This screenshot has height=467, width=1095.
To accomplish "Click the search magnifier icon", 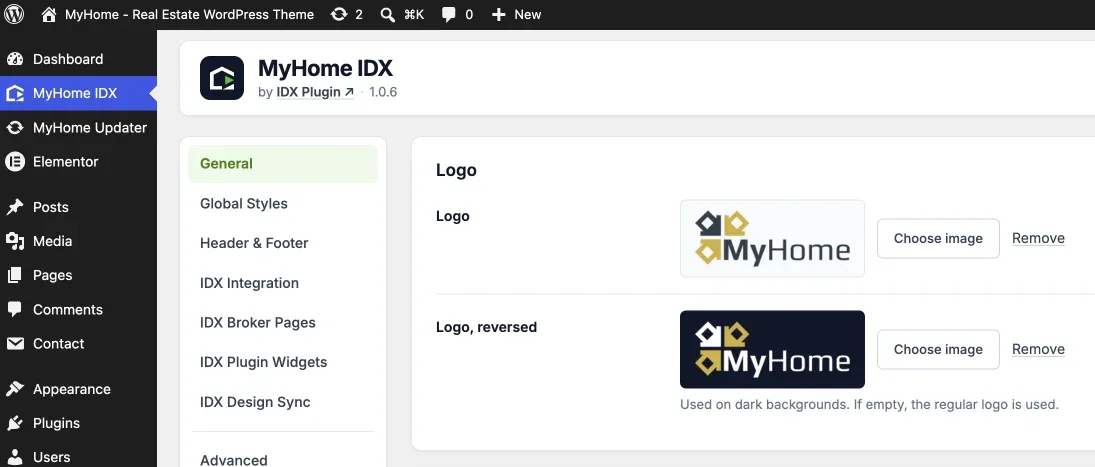I will click(388, 14).
